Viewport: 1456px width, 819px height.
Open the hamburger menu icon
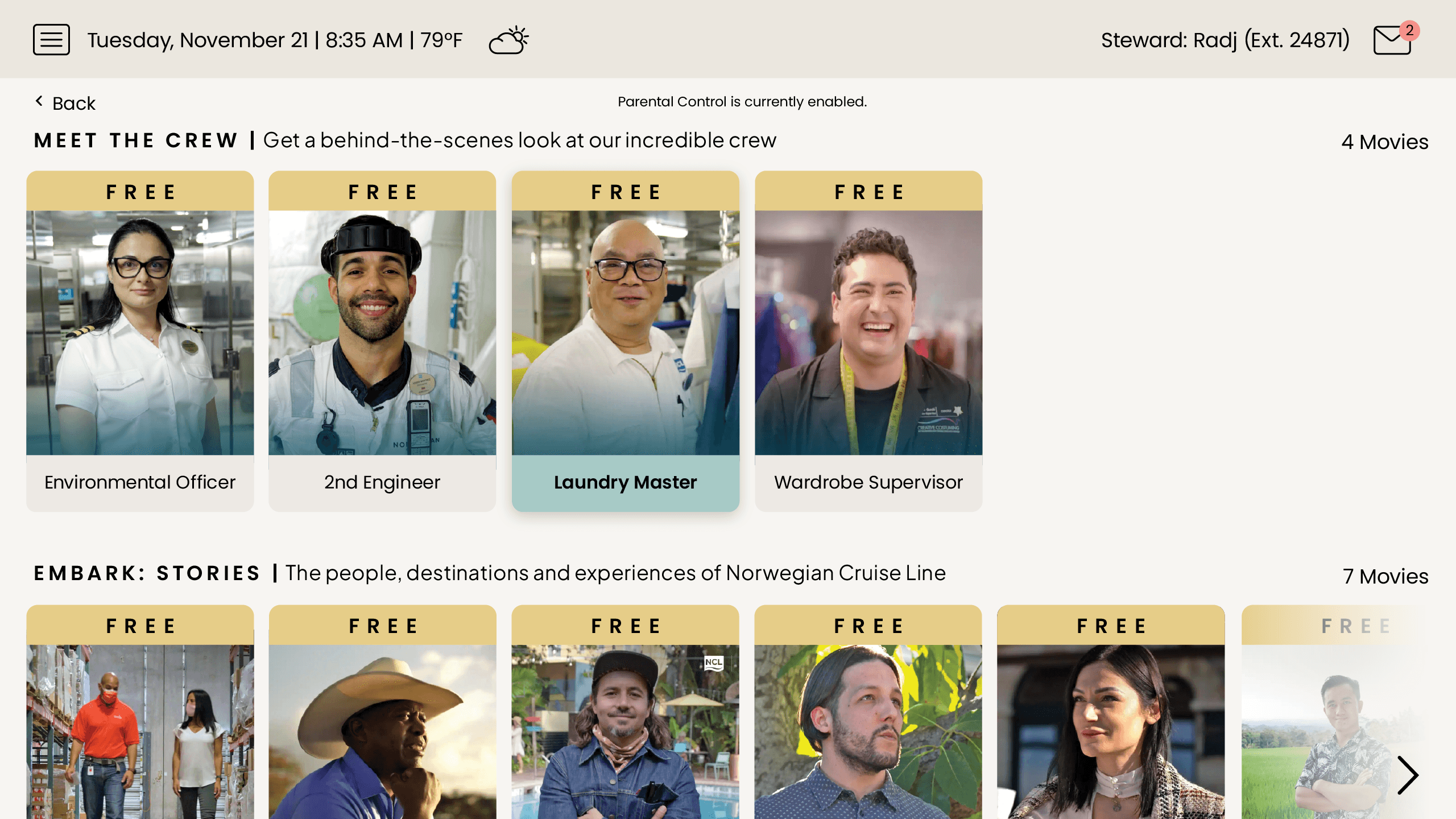pyautogui.click(x=51, y=40)
